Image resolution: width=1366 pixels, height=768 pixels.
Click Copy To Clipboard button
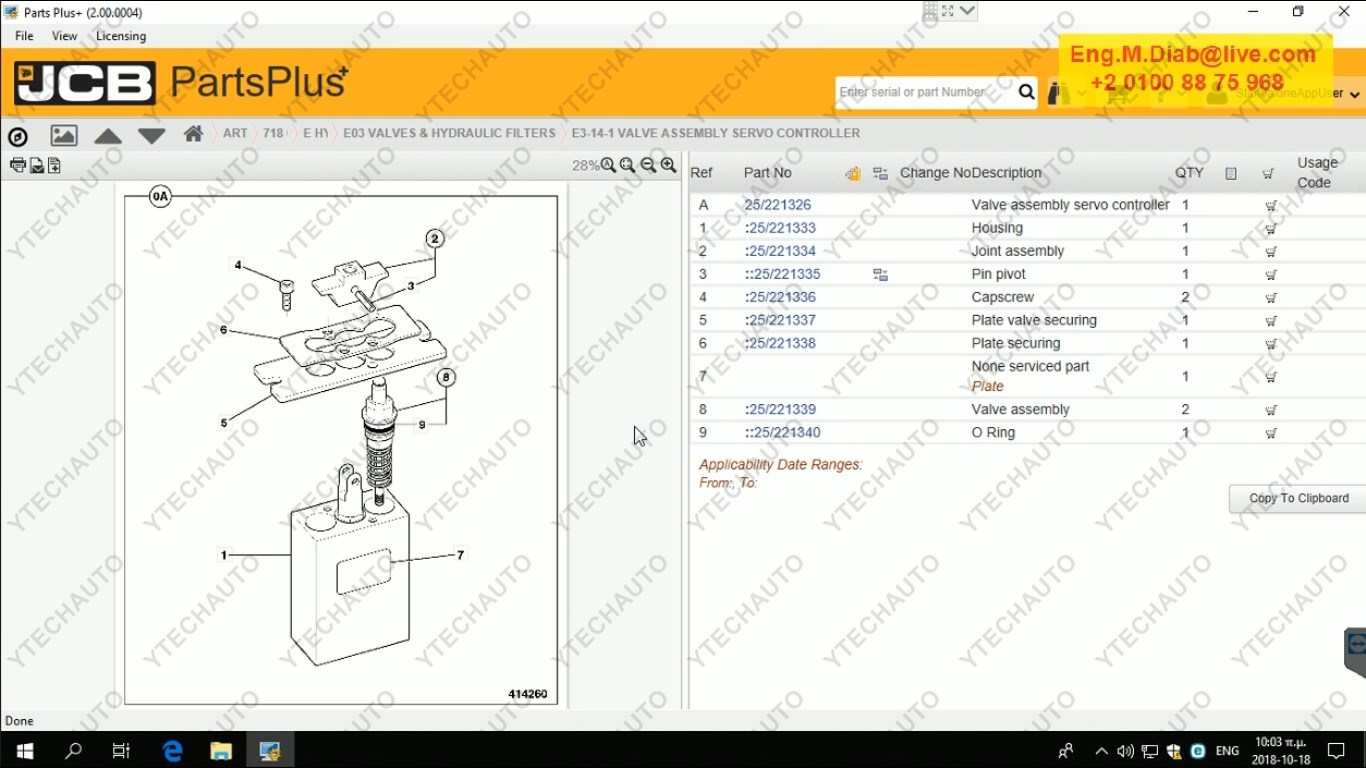coord(1298,498)
